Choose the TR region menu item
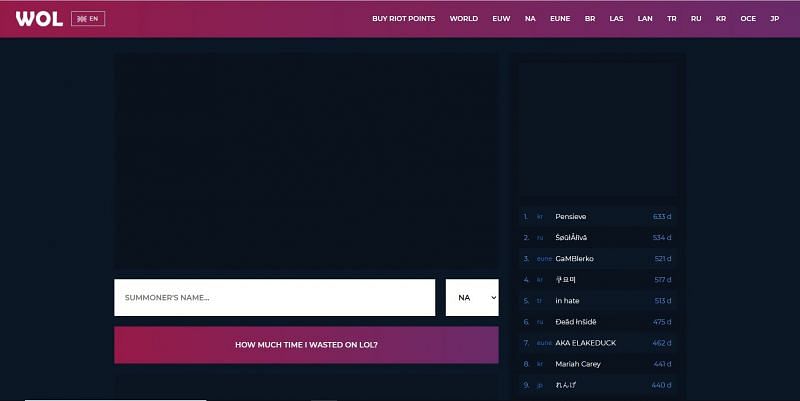The image size is (800, 401). [x=671, y=19]
